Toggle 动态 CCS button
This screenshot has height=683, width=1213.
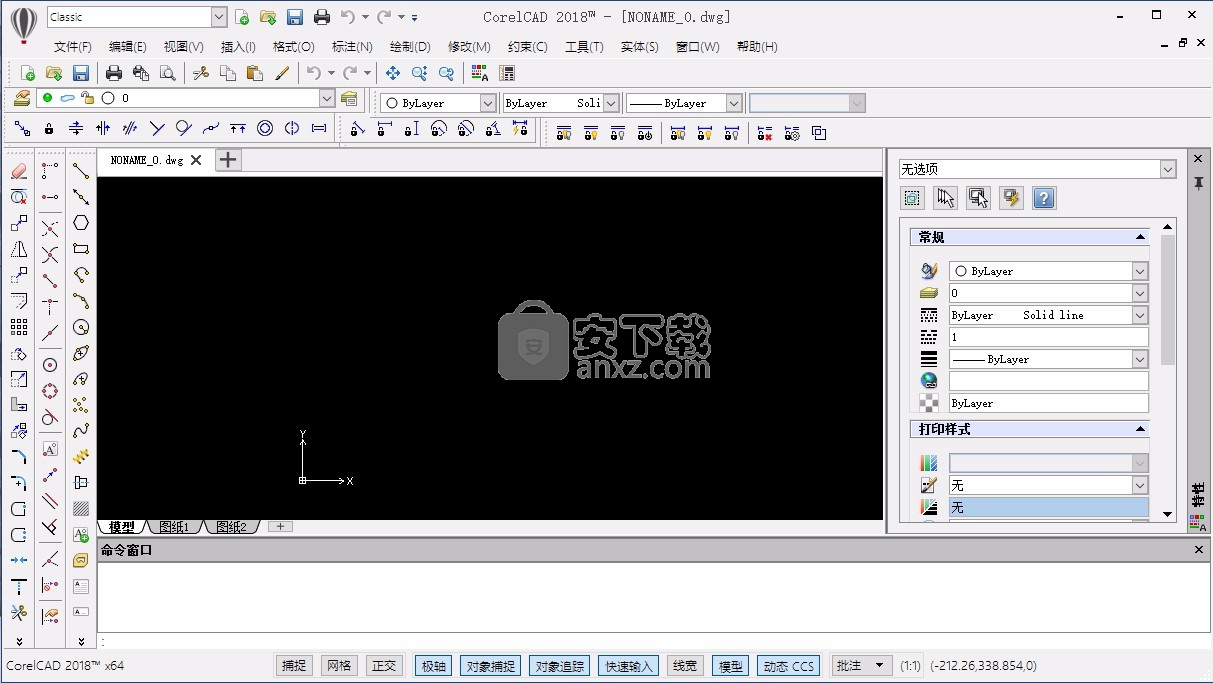[789, 666]
